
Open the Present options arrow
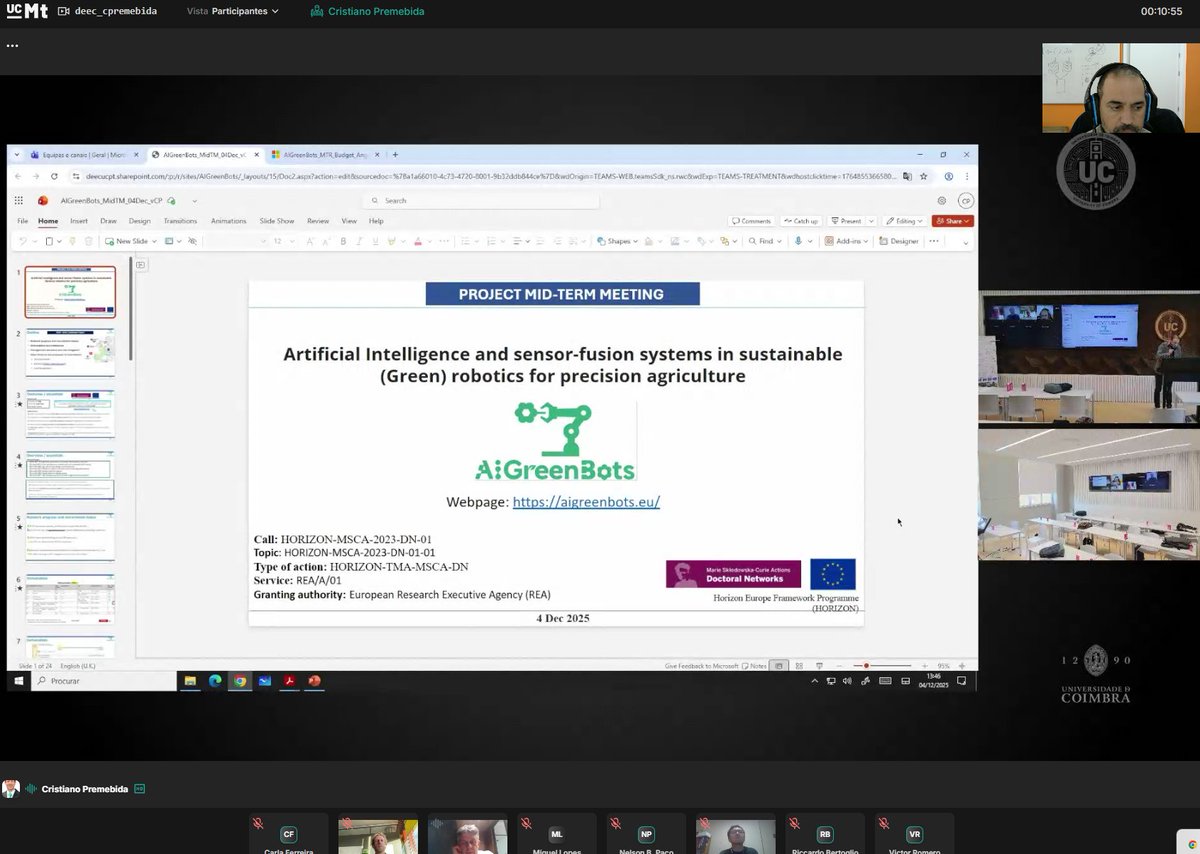point(871,221)
